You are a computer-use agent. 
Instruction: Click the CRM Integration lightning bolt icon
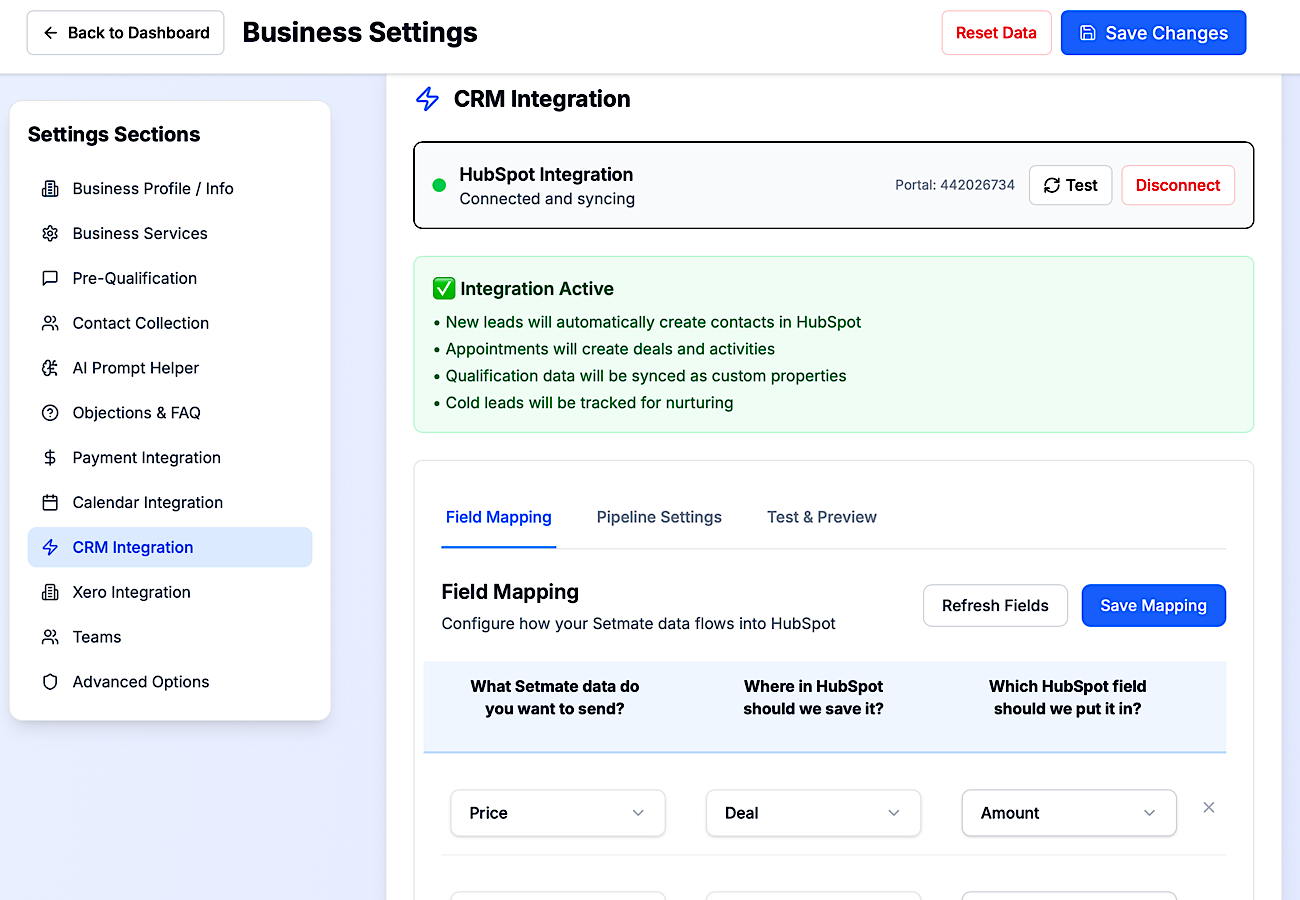(50, 547)
